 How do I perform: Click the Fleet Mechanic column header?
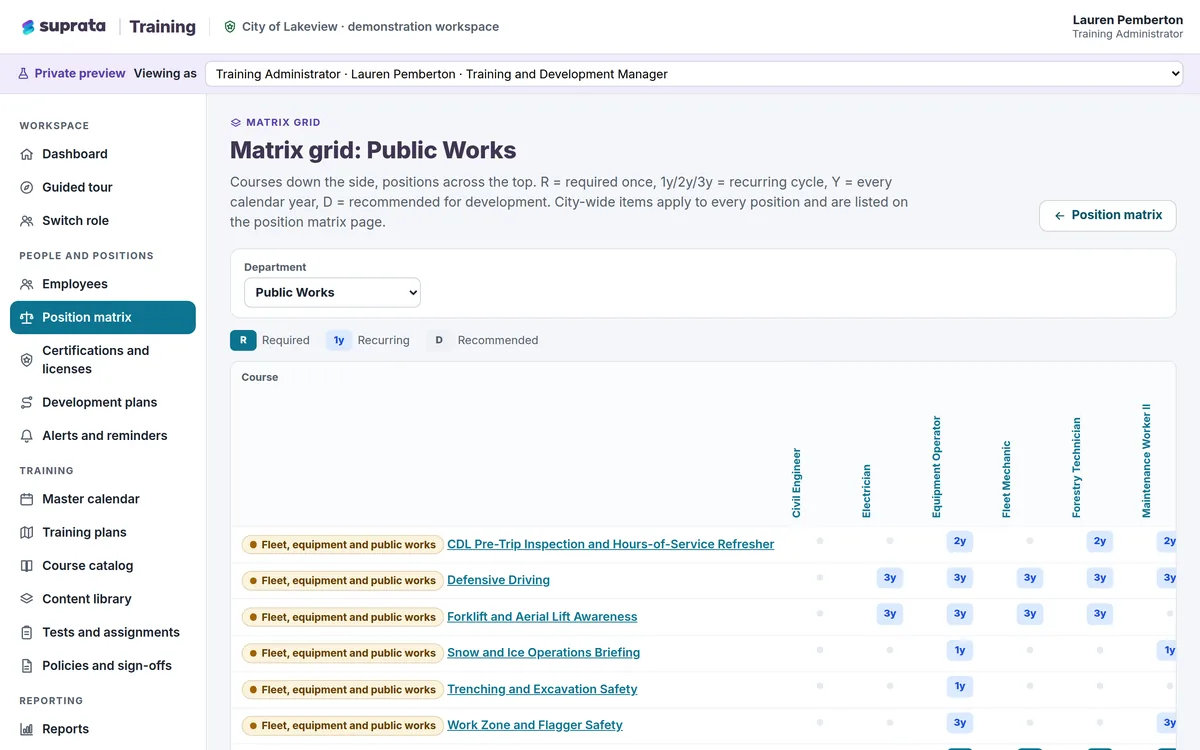(x=1007, y=479)
